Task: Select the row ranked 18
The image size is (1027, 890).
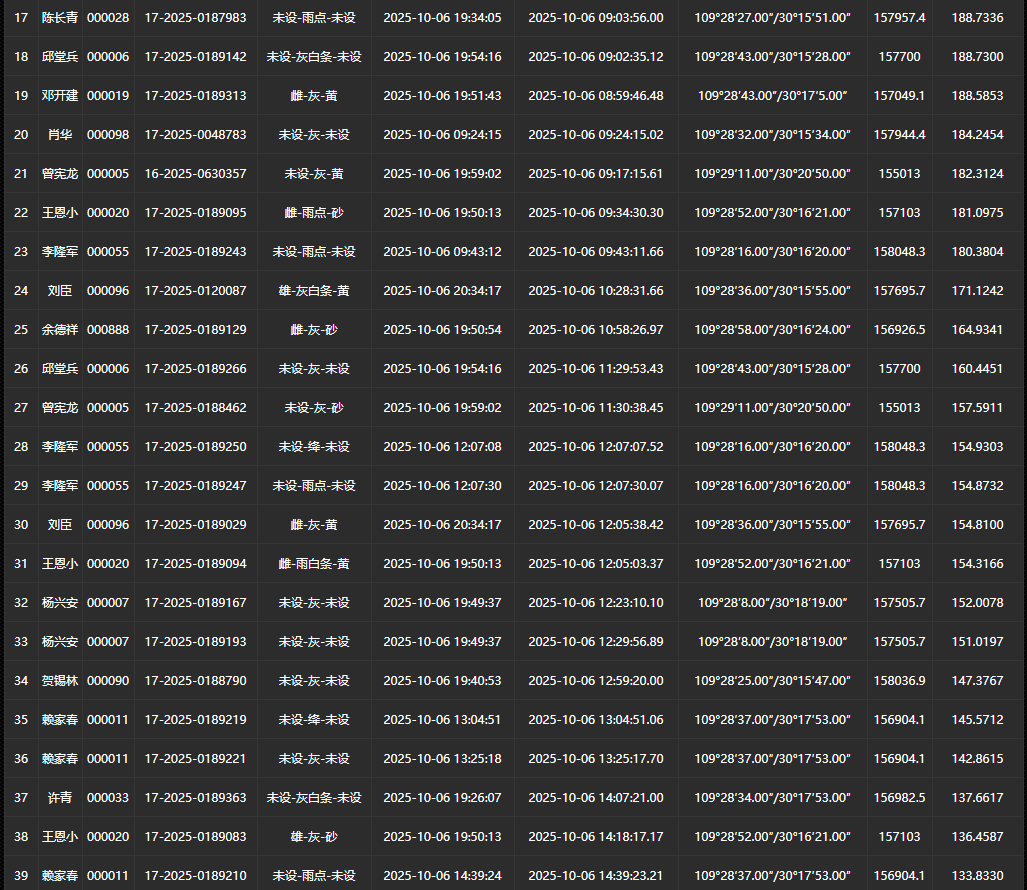Action: (21, 57)
